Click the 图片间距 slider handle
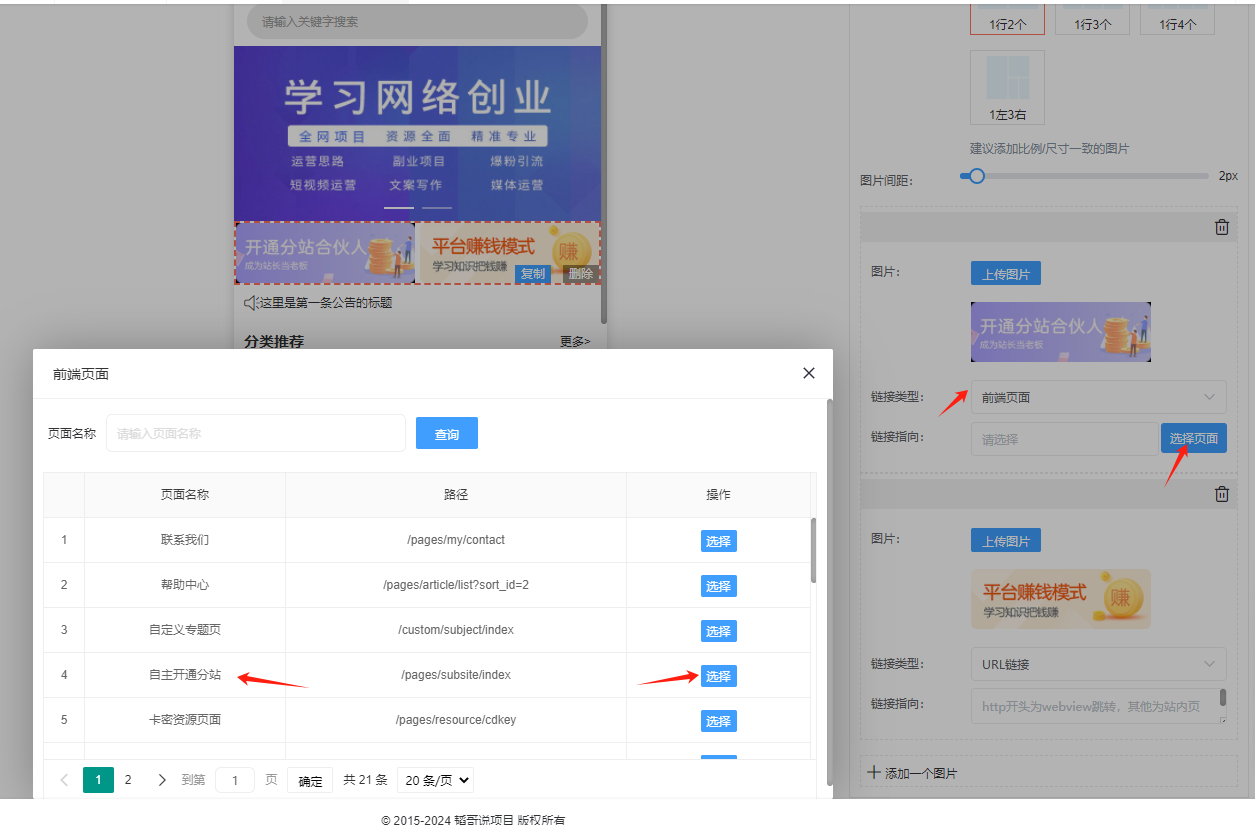 977,176
